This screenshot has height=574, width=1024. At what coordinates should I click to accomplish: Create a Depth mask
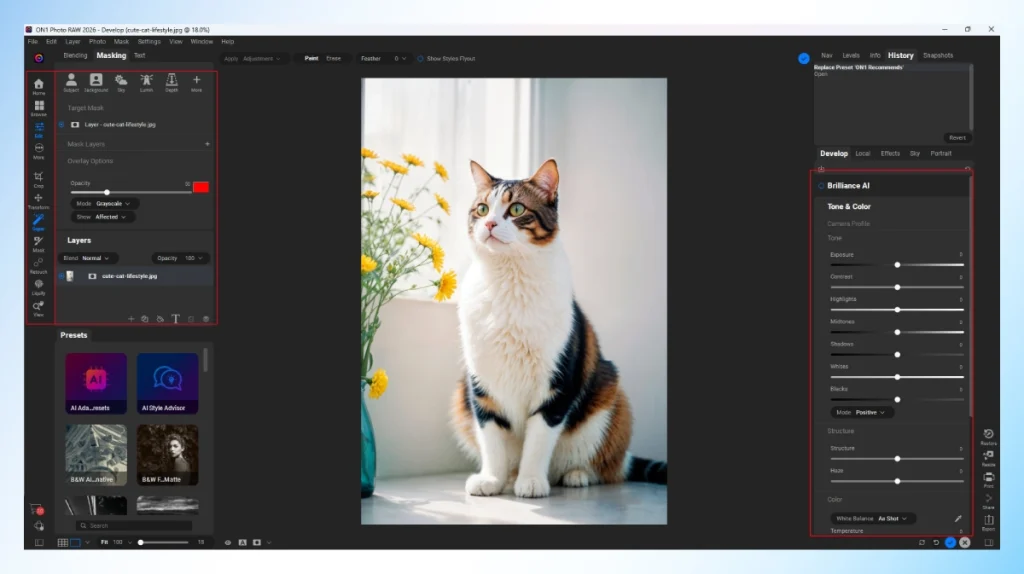(x=171, y=82)
